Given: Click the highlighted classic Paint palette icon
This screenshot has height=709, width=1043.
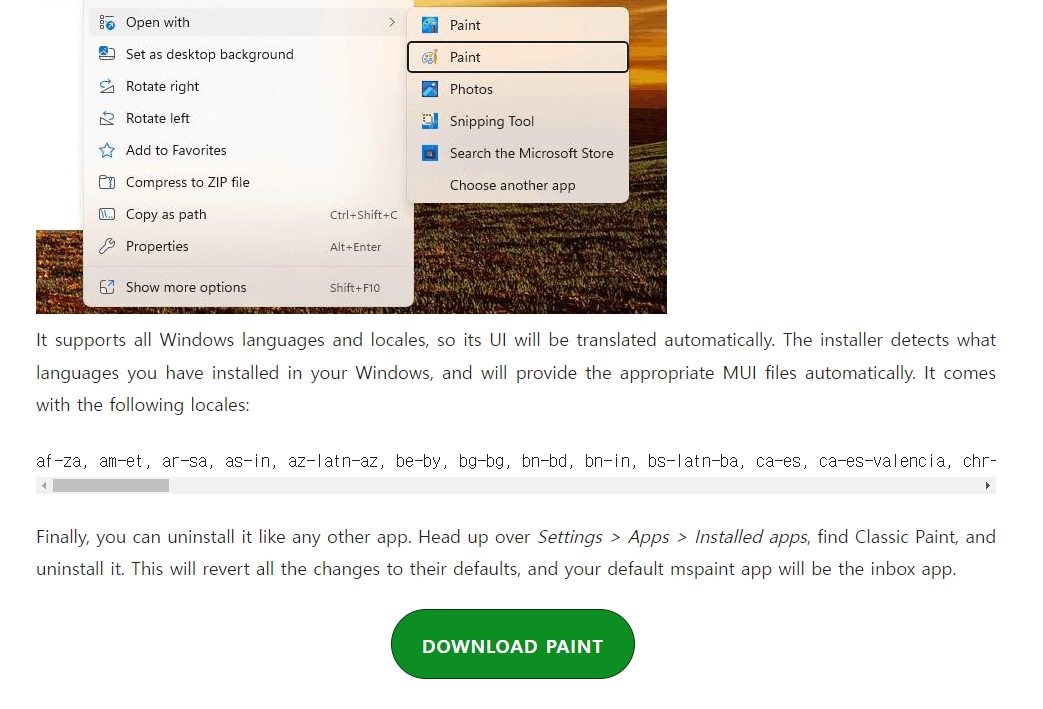Looking at the screenshot, I should click(430, 57).
